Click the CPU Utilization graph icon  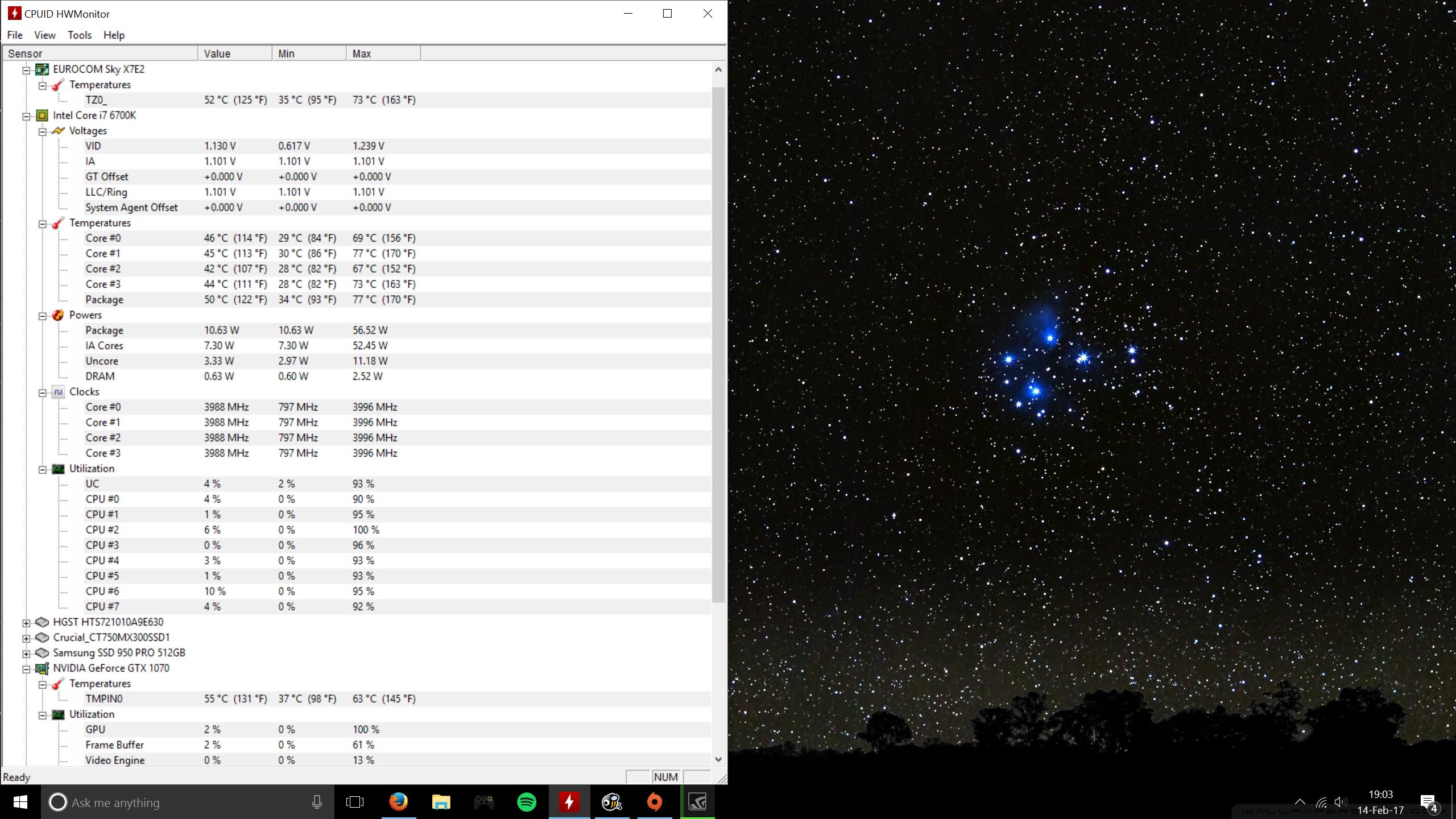pyautogui.click(x=58, y=469)
